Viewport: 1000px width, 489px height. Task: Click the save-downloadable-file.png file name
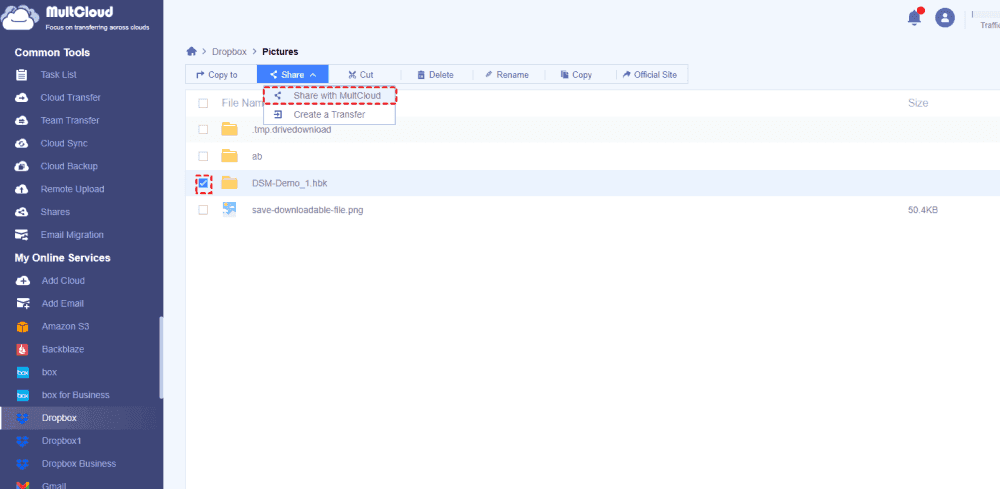[x=307, y=210]
